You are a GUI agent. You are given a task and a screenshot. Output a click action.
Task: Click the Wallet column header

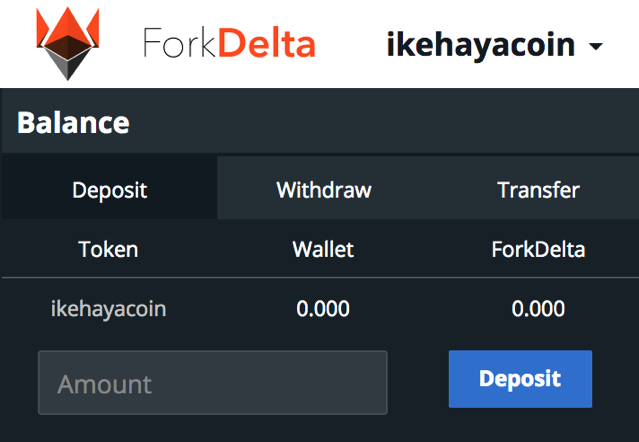coord(323,249)
